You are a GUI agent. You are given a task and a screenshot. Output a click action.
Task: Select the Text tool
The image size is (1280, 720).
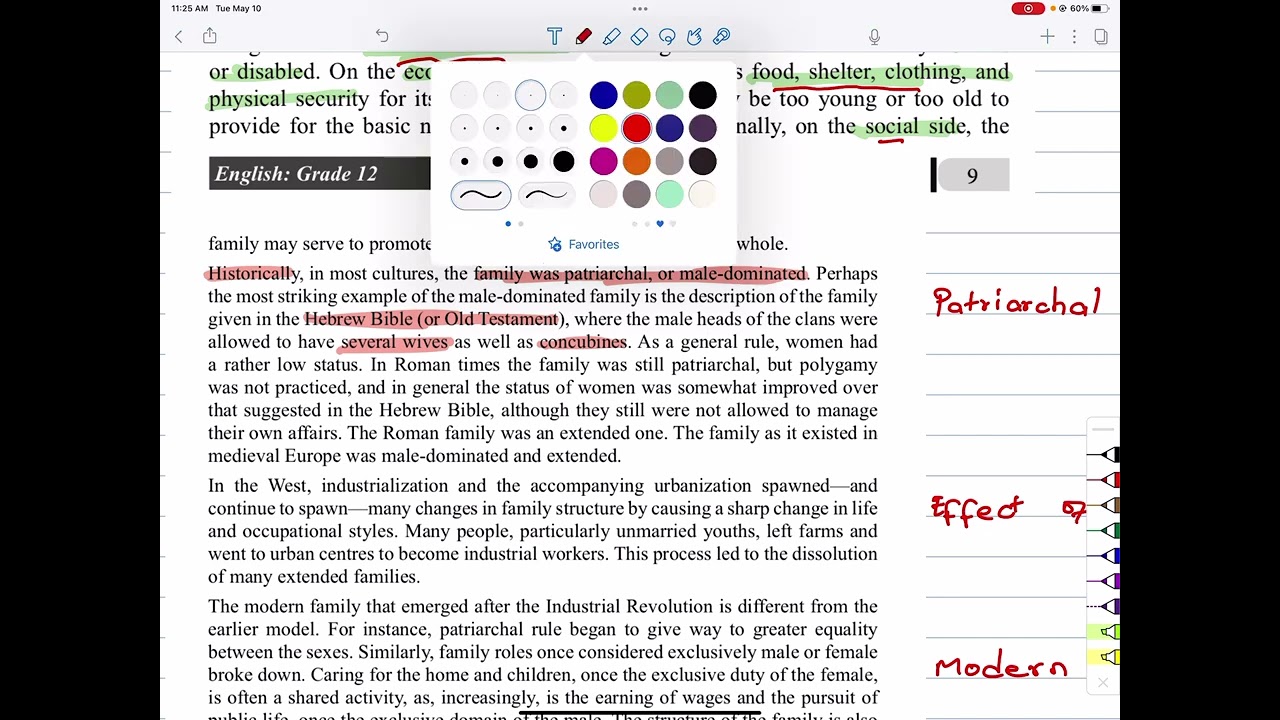[x=555, y=37]
